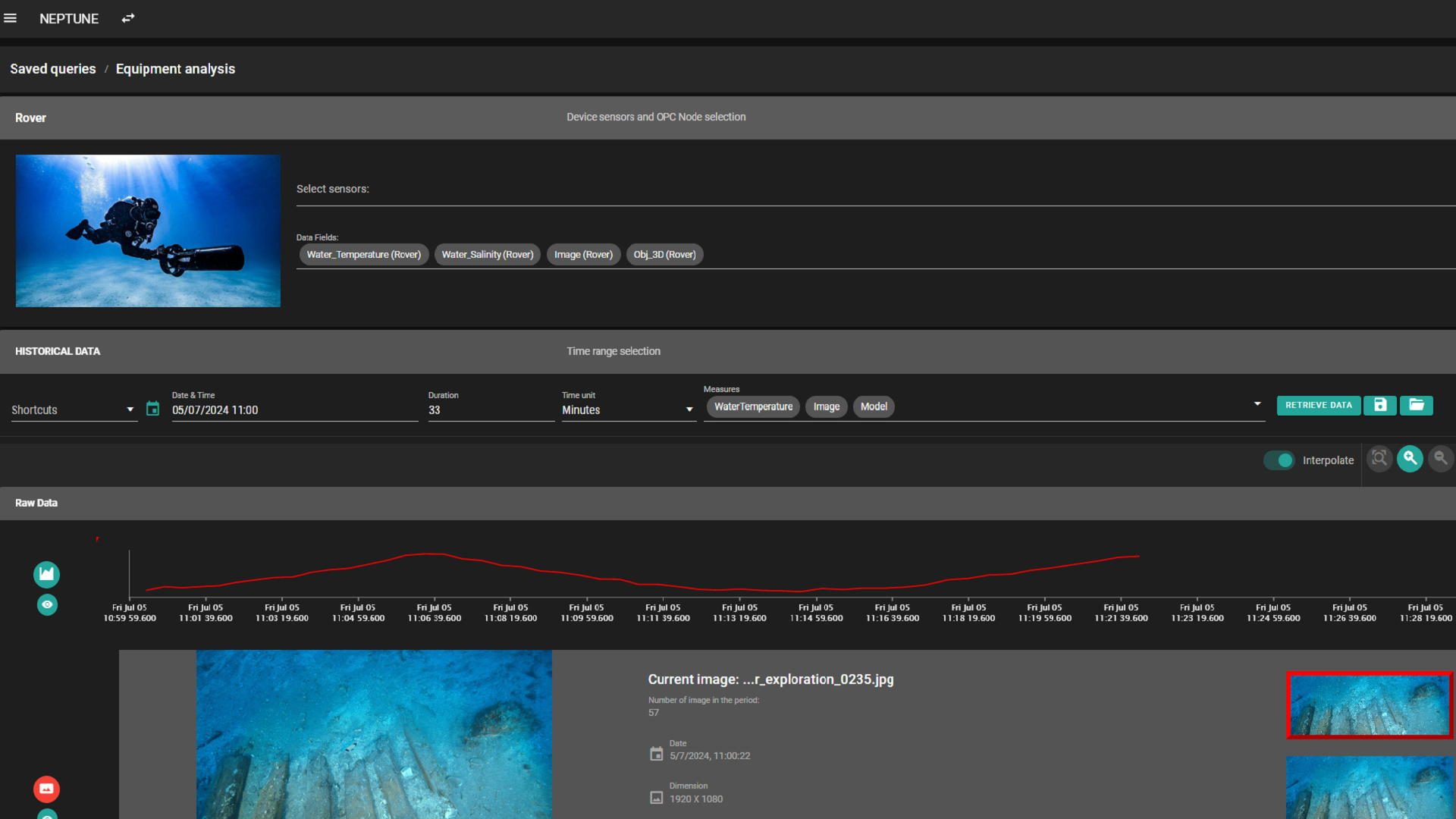The width and height of the screenshot is (1456, 819).
Task: Open the calendar date picker icon
Action: tap(152, 409)
